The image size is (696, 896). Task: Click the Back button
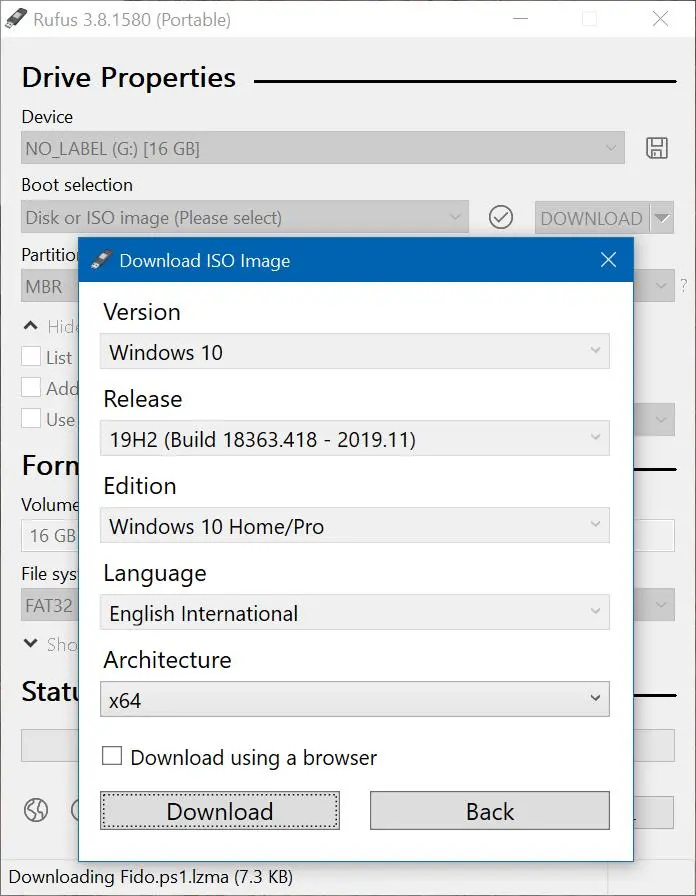coord(490,810)
